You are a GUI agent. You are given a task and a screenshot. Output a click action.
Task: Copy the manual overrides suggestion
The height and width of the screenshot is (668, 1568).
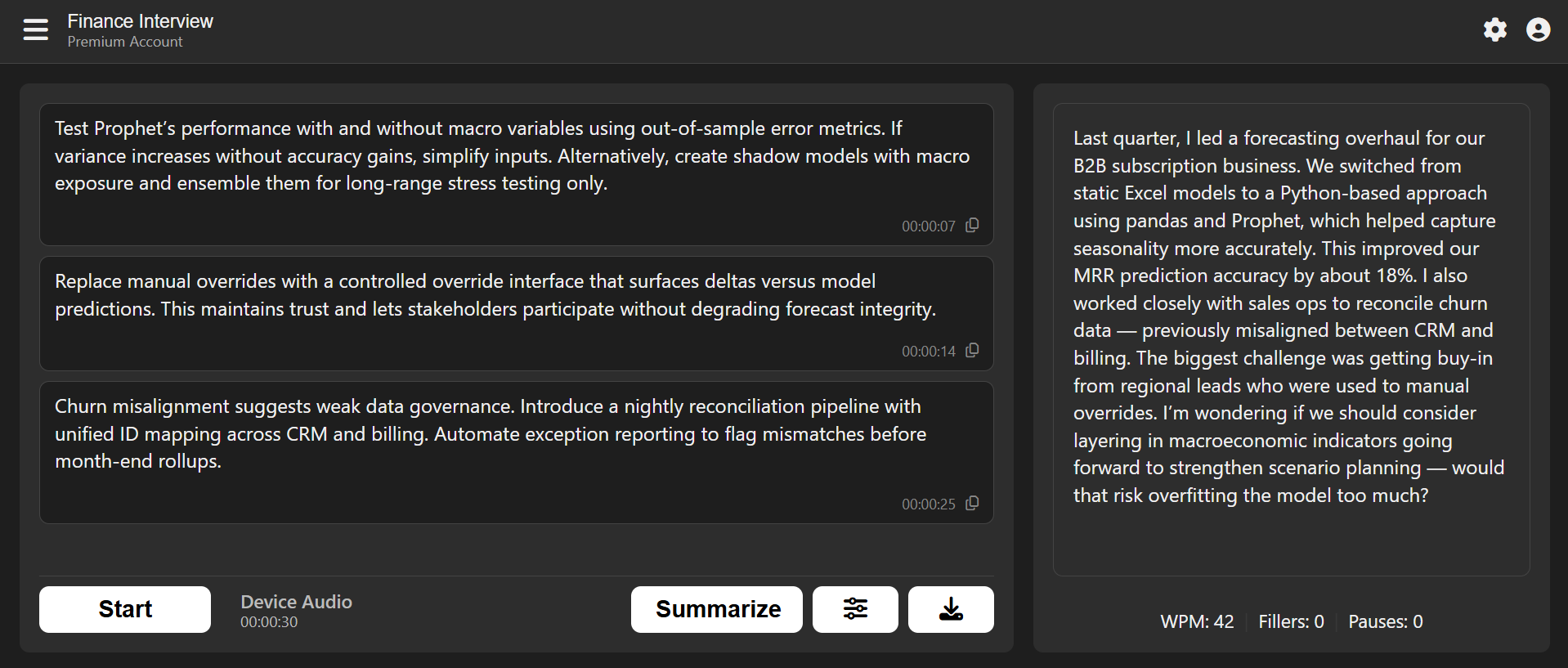[972, 351]
